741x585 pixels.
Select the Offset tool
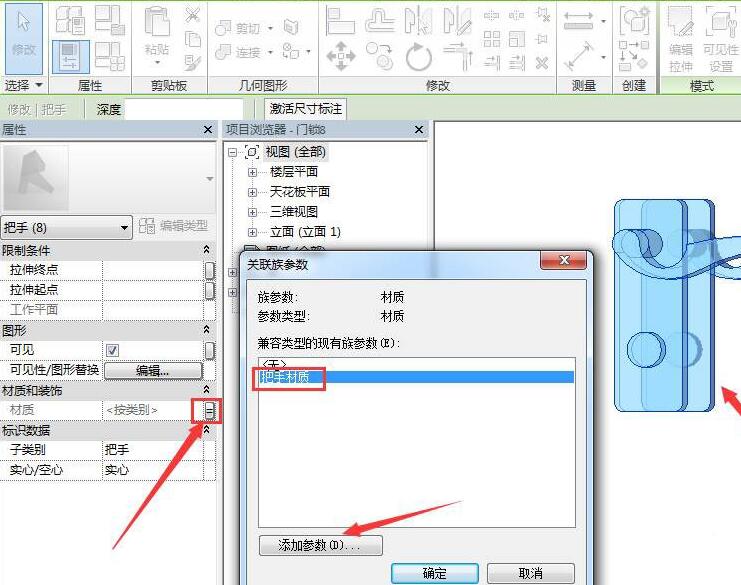(379, 21)
